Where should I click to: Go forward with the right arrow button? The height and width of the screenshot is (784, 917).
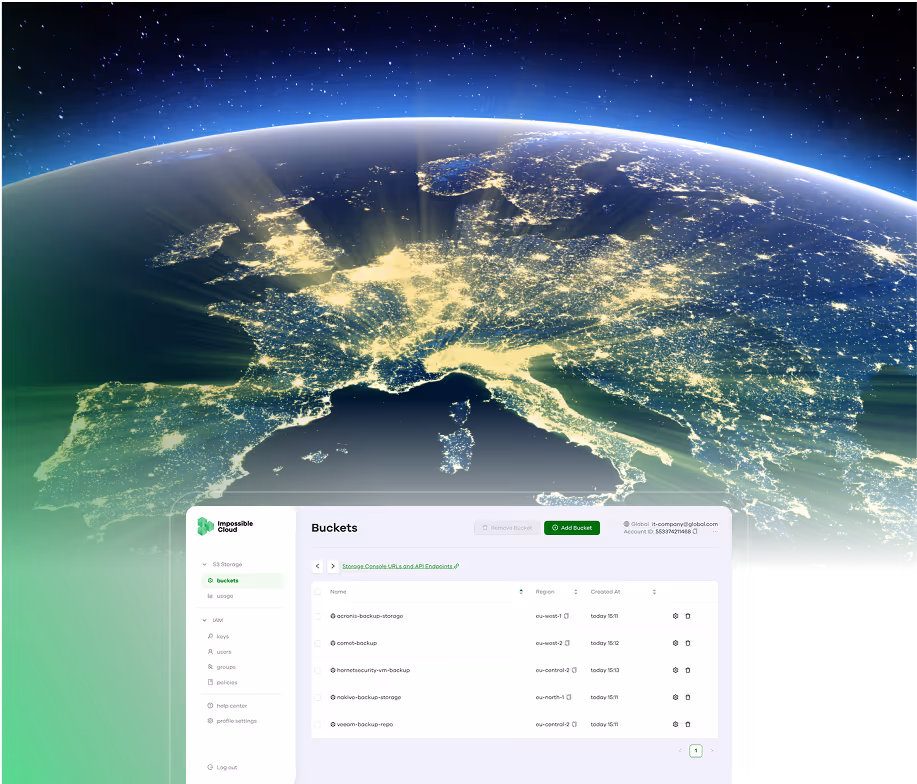pos(333,566)
